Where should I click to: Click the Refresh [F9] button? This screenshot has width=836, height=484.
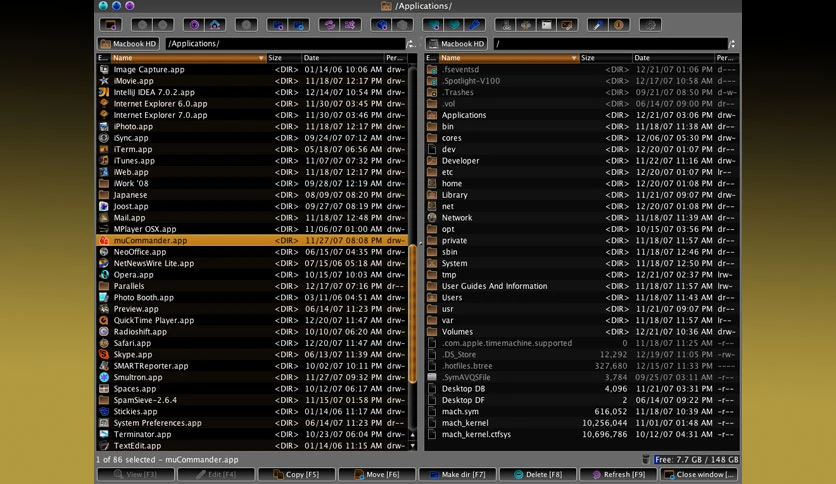[618, 474]
